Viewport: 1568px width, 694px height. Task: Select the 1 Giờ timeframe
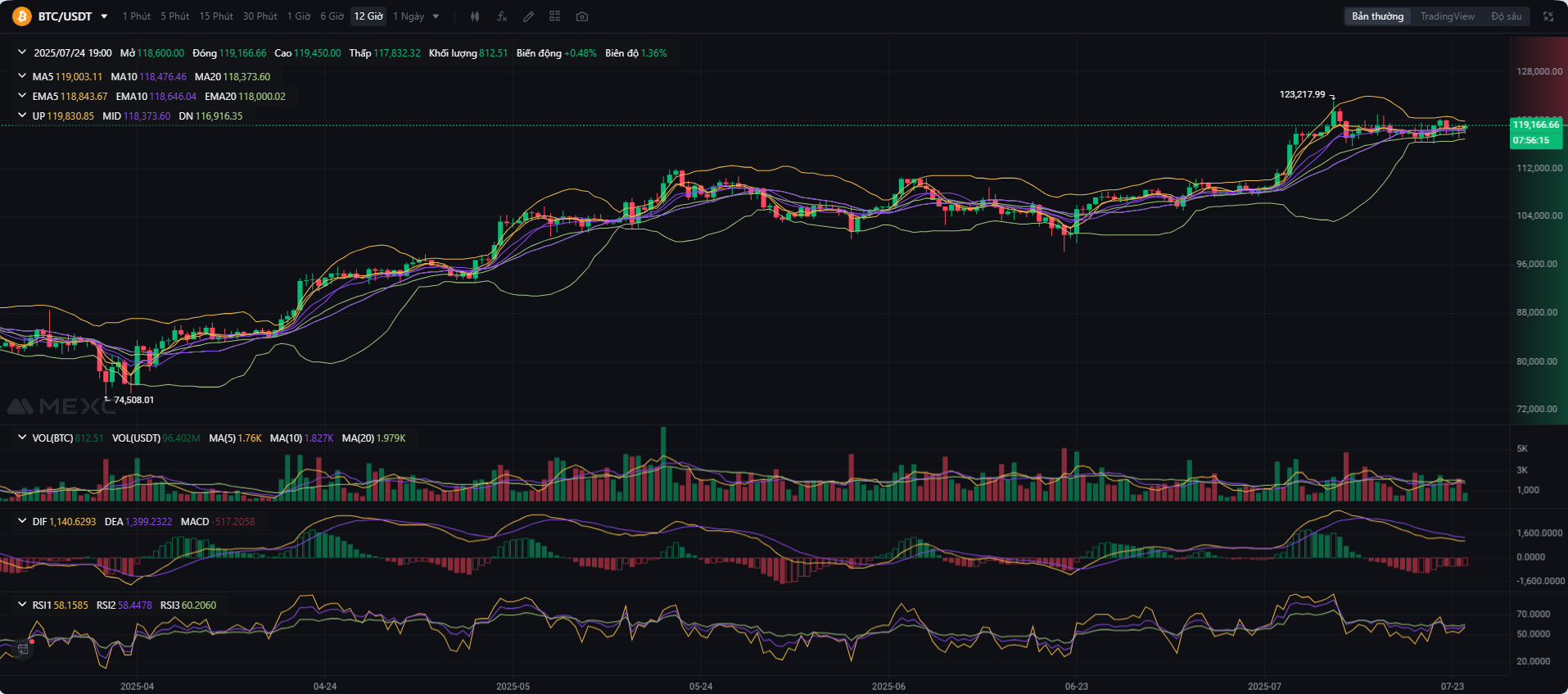(x=299, y=16)
